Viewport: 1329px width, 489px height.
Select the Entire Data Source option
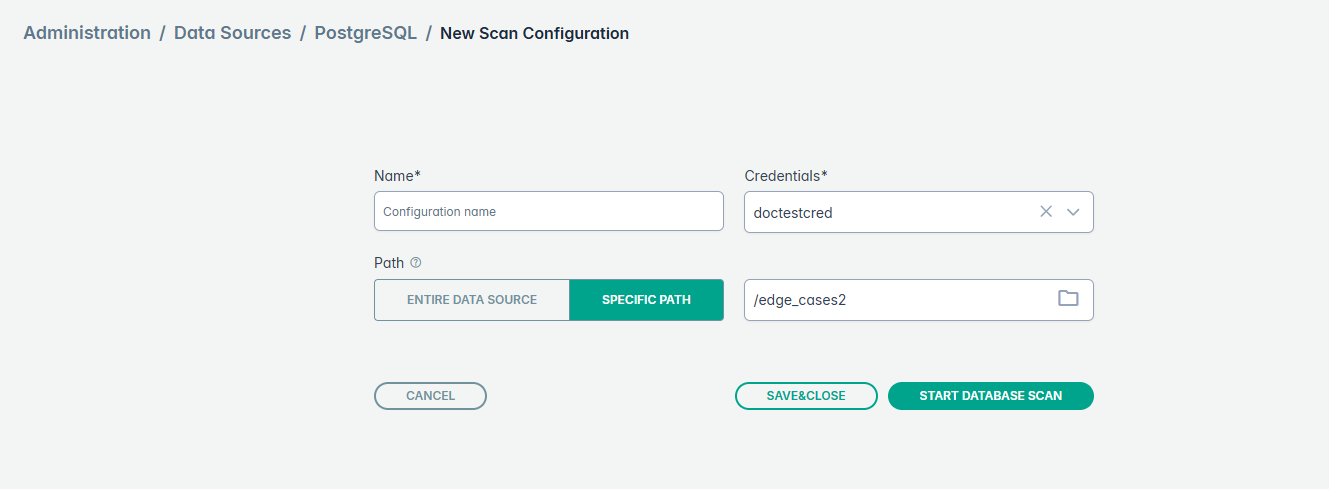(x=472, y=300)
